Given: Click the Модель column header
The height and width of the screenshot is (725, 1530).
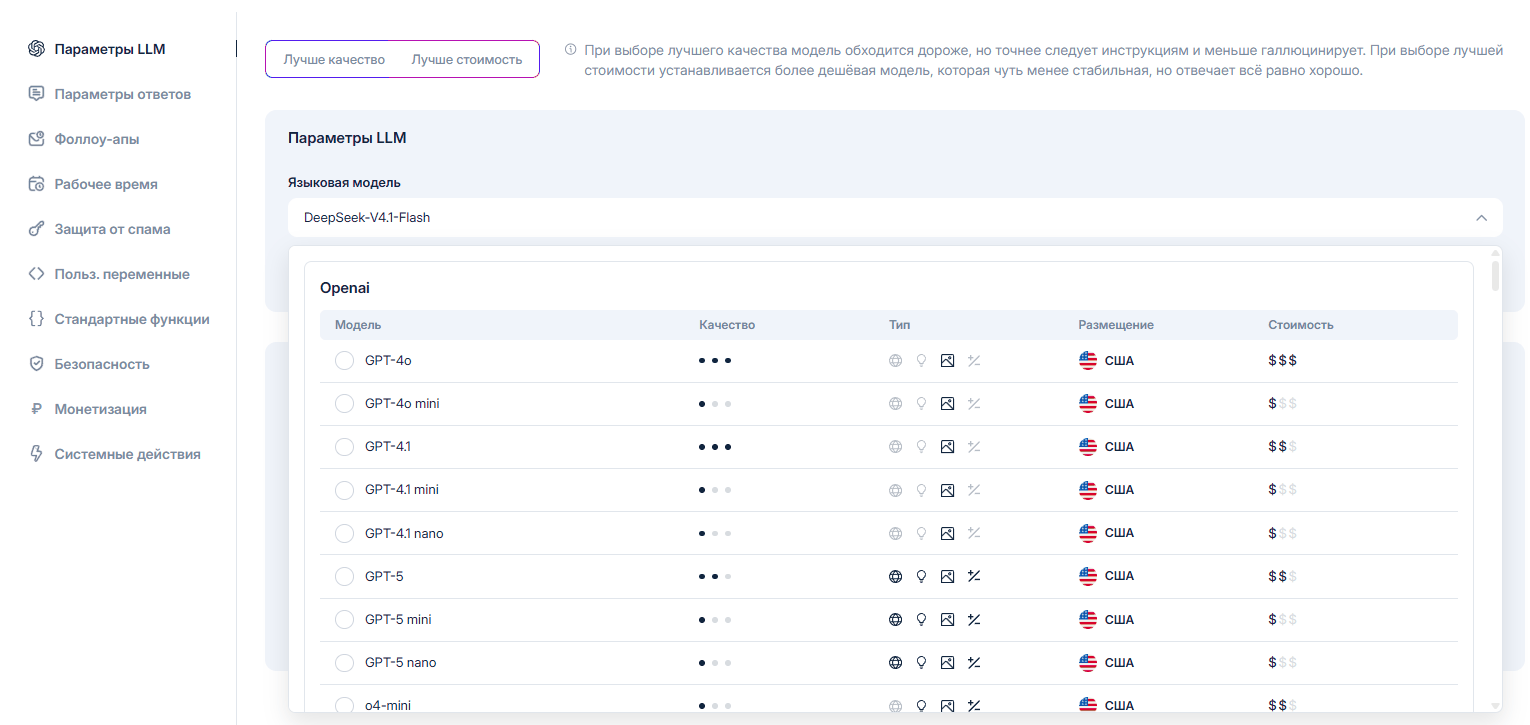Looking at the screenshot, I should click(358, 325).
